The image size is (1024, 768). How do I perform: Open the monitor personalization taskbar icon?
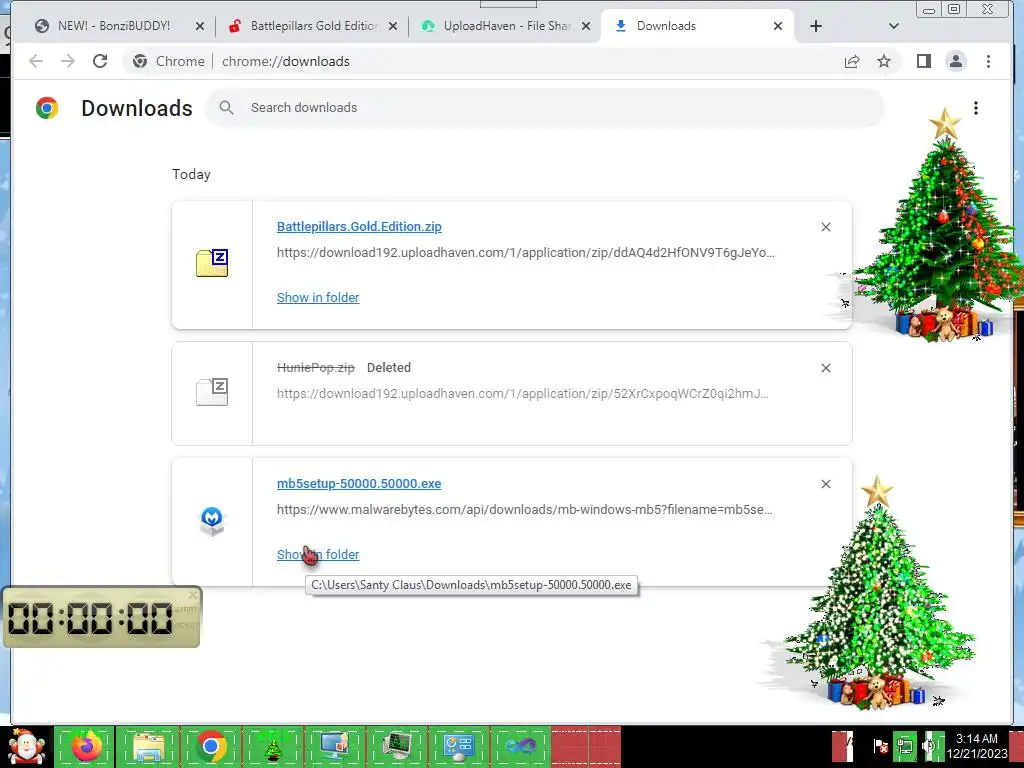(x=334, y=746)
